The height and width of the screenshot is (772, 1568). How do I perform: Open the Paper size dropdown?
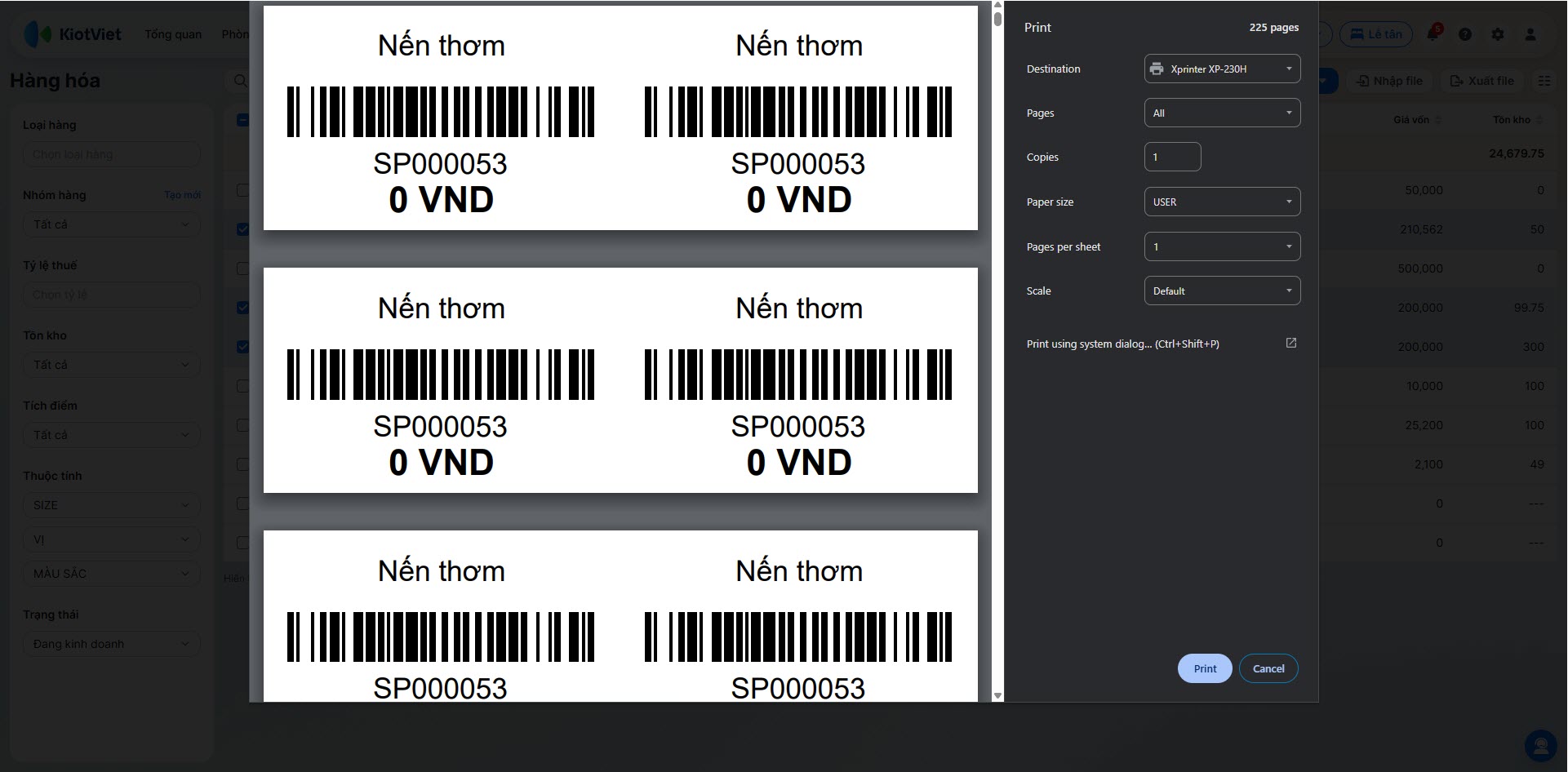(1222, 202)
